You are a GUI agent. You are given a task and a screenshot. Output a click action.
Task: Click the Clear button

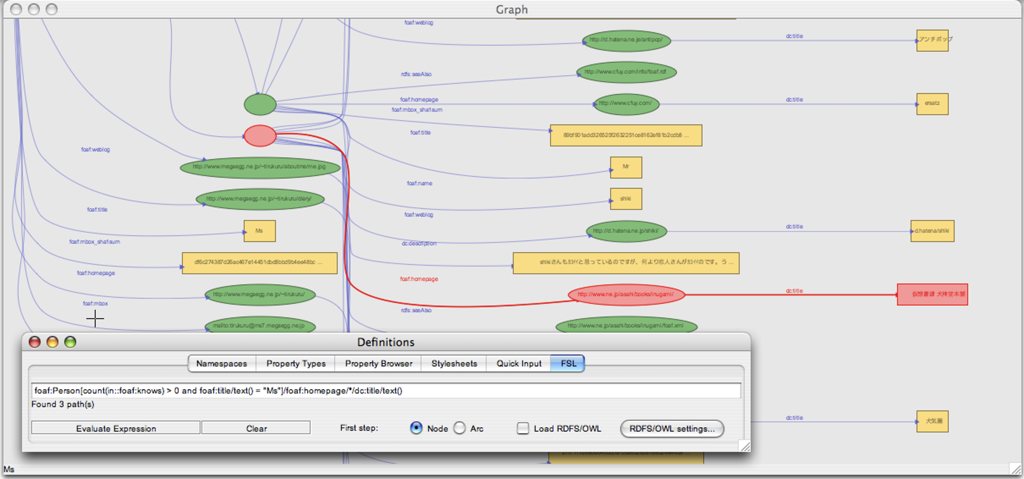coord(255,428)
